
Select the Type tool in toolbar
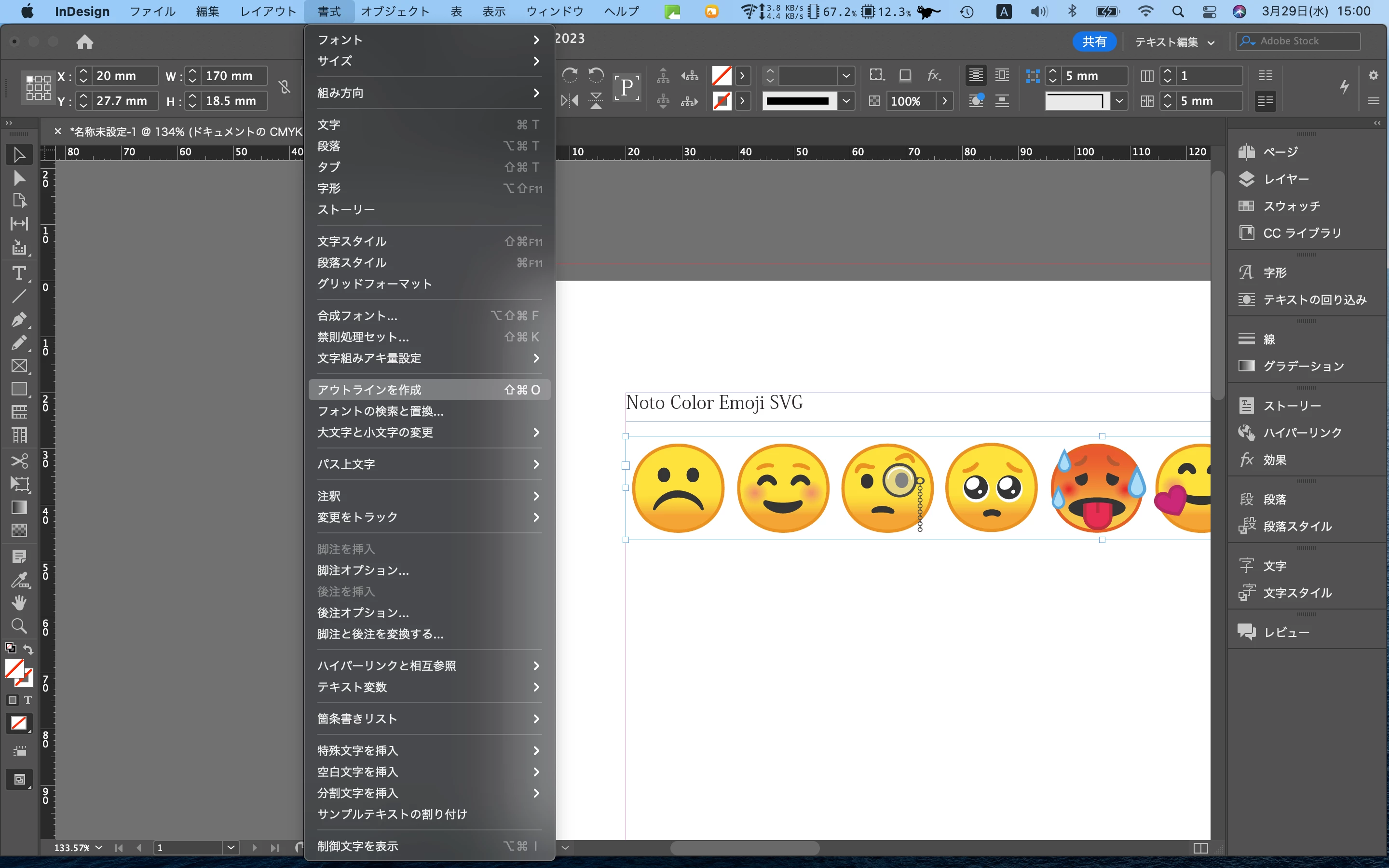tap(19, 274)
